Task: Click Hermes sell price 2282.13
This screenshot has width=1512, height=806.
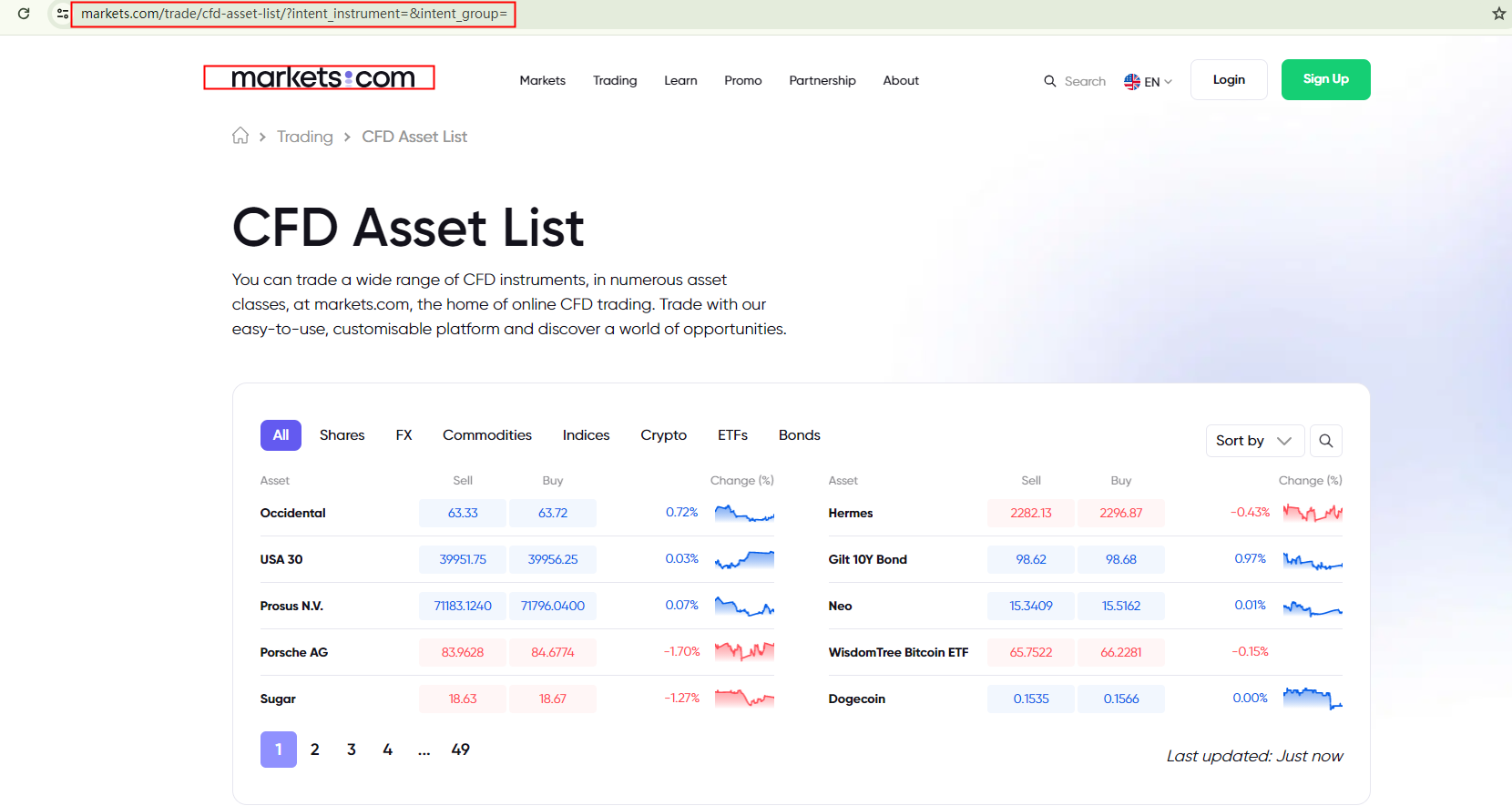Action: pyautogui.click(x=1031, y=513)
